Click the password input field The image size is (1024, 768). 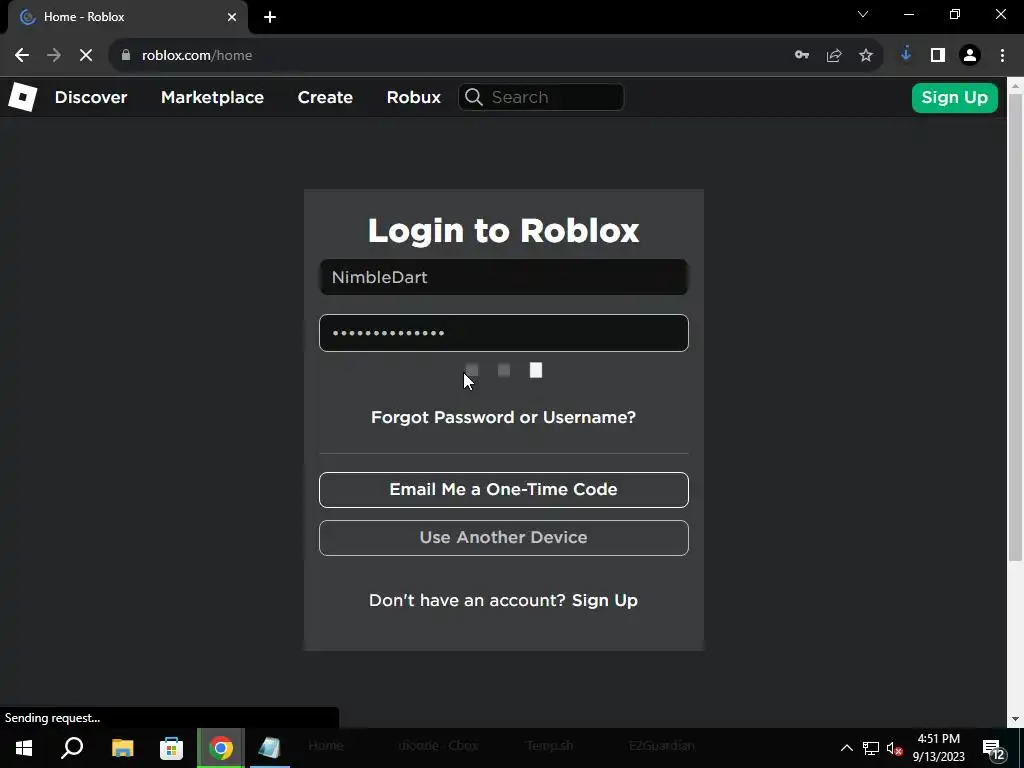(x=504, y=333)
